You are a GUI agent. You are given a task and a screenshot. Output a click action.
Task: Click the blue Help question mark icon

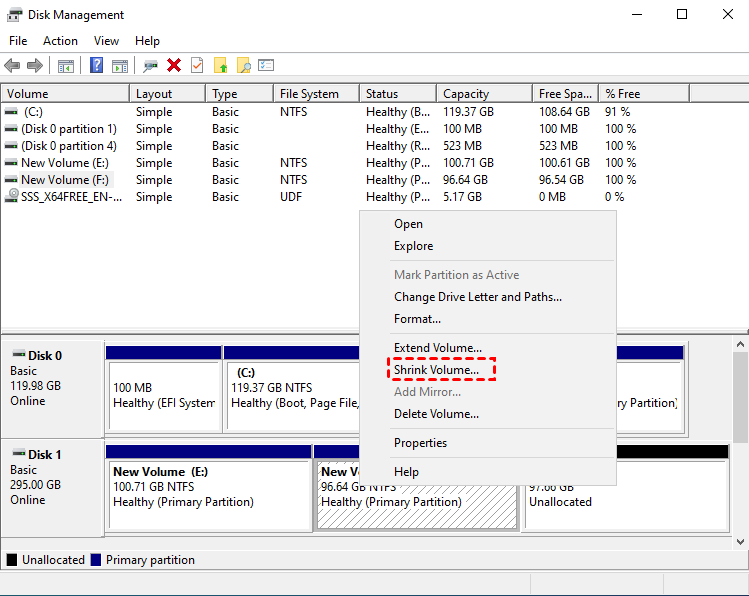[97, 66]
